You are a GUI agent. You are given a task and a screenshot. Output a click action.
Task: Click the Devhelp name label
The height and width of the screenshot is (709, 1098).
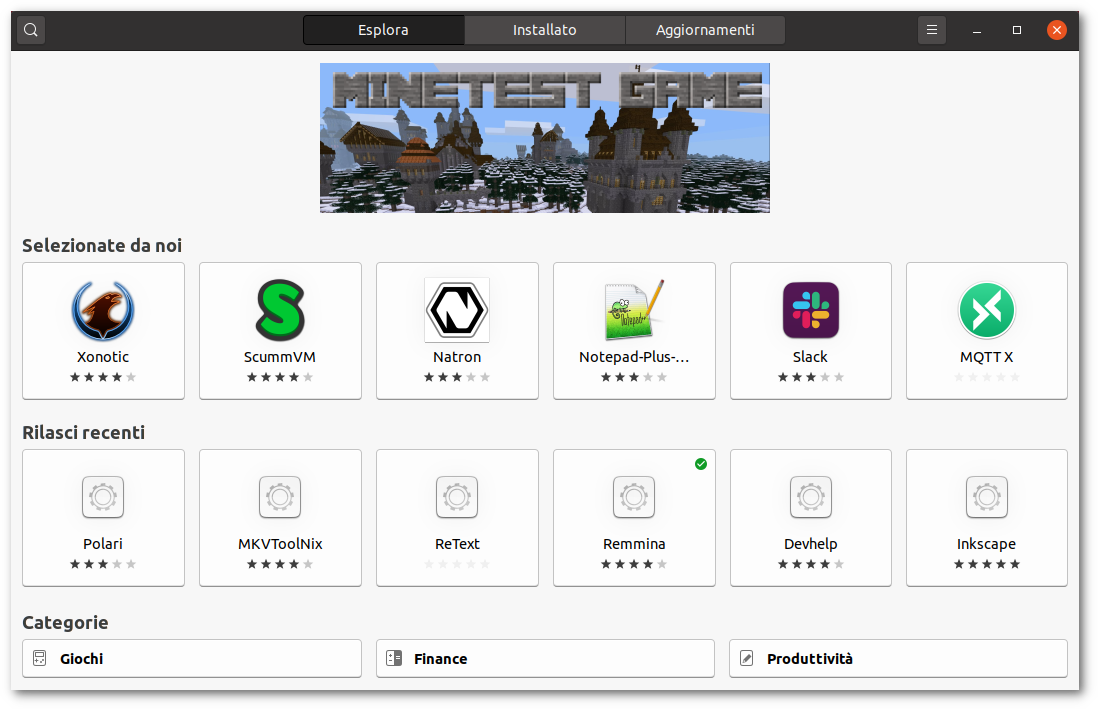(x=811, y=544)
